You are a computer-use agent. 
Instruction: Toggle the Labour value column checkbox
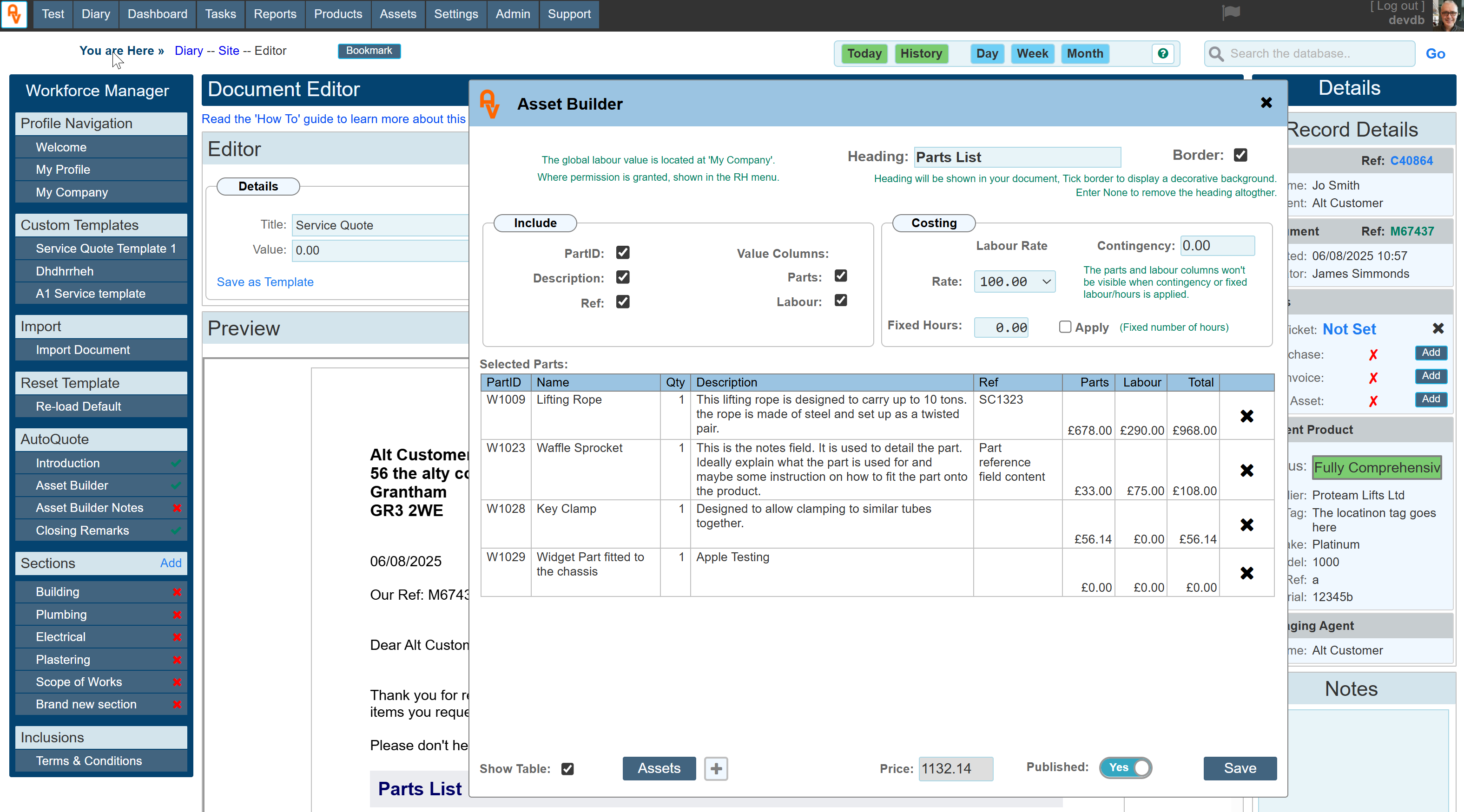pos(841,301)
